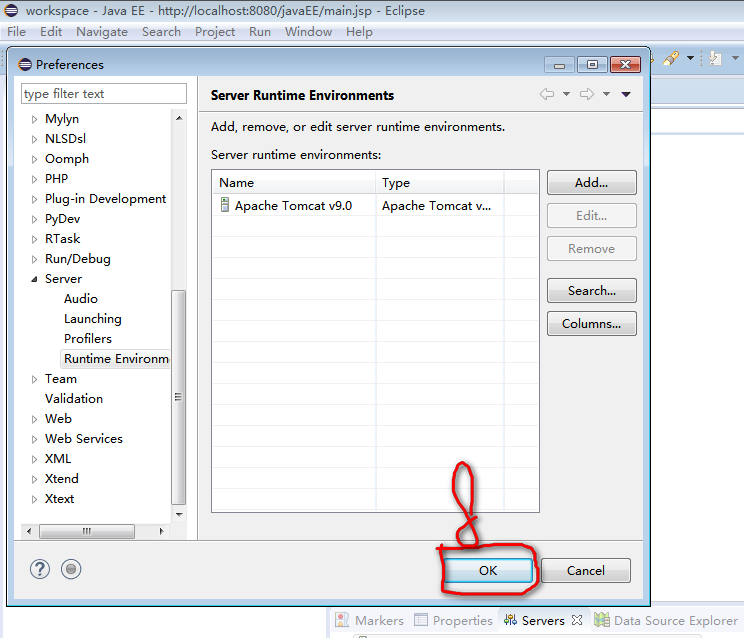Expand the Mylyn tree node
The image size is (744, 638).
click(34, 119)
